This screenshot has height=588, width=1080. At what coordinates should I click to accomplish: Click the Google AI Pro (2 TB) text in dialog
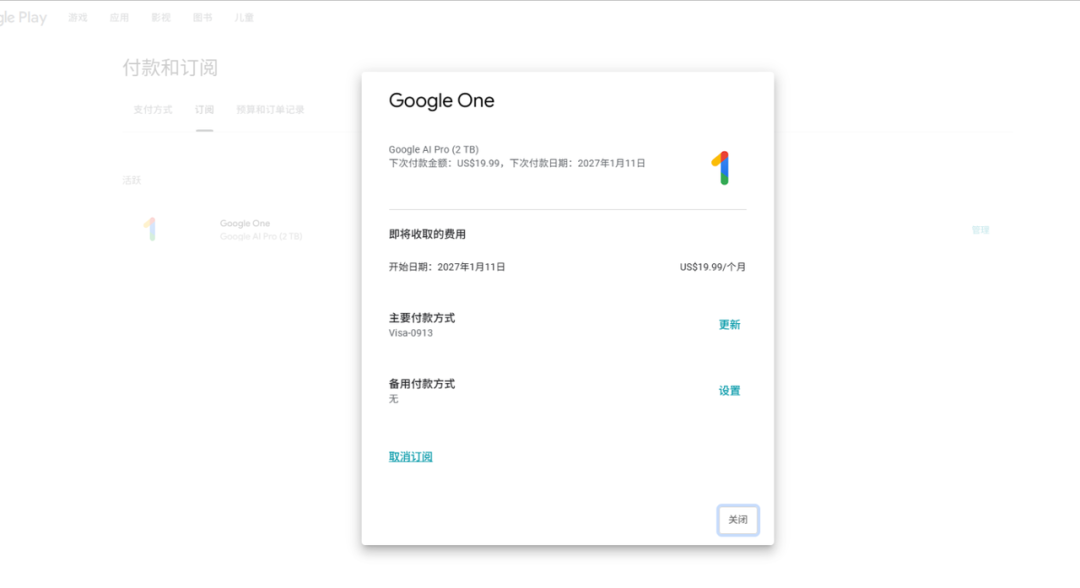(433, 149)
